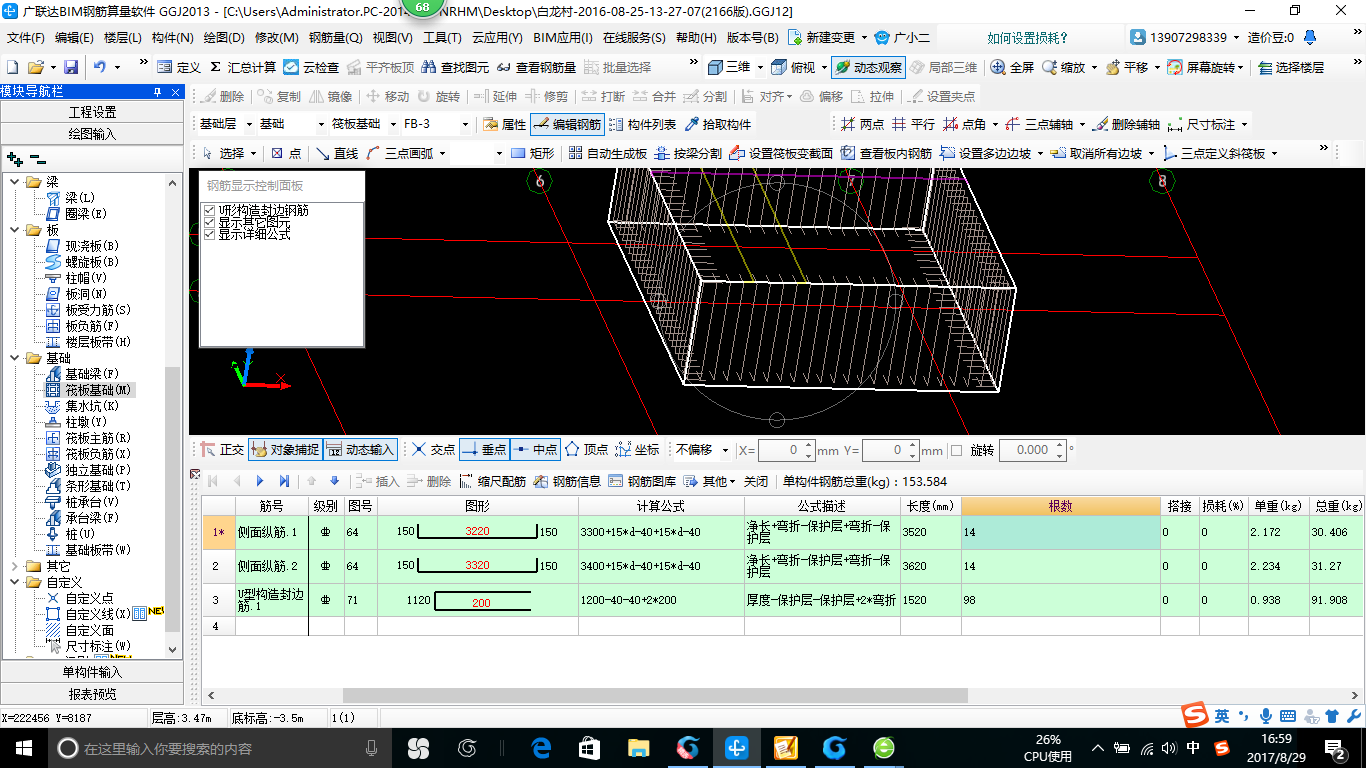Screen dimensions: 1366x768
Task: Click the rotation angle input field
Action: [x=1032, y=450]
